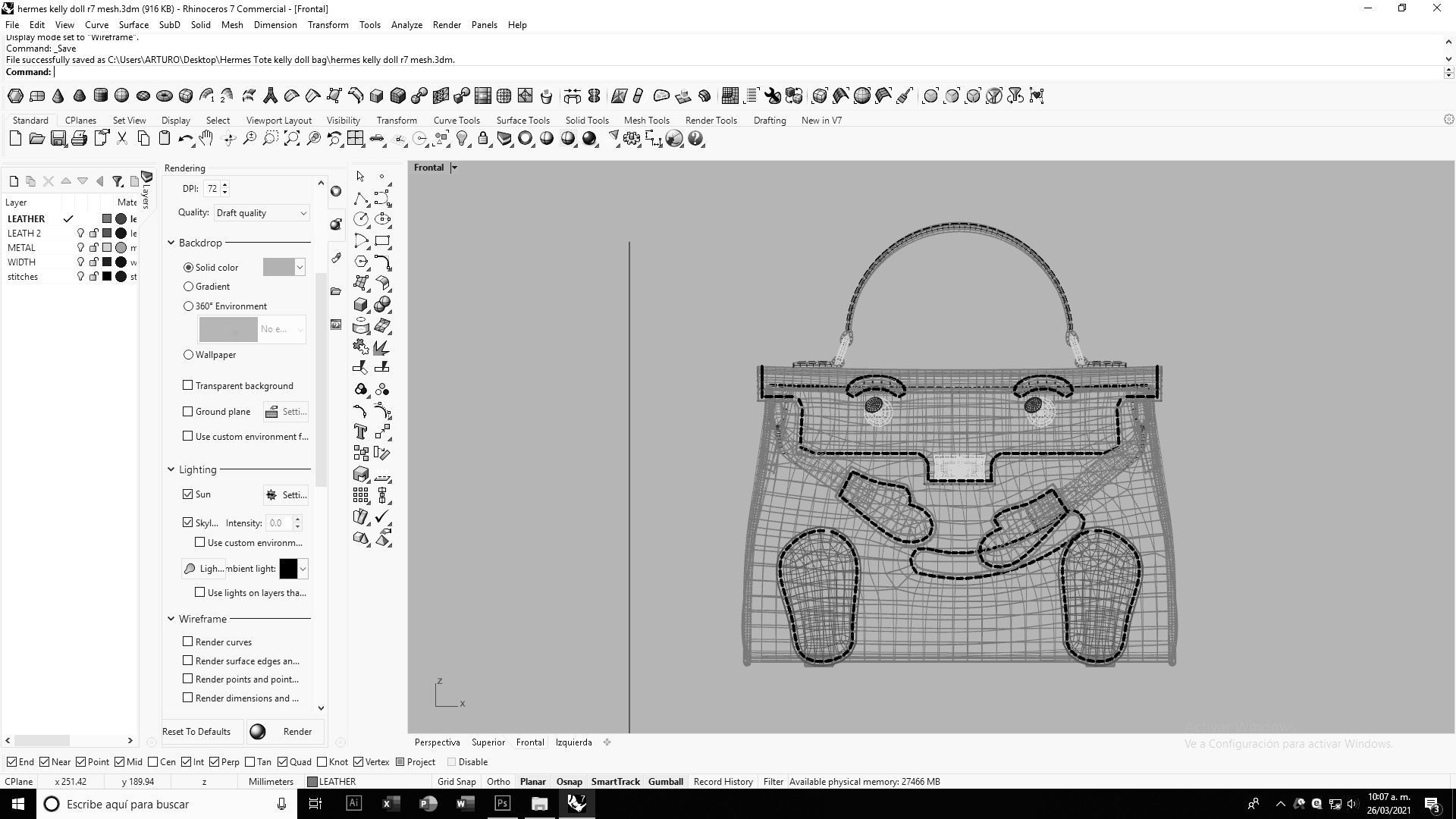
Task: Click the Options gear icon
Action: click(x=632, y=139)
